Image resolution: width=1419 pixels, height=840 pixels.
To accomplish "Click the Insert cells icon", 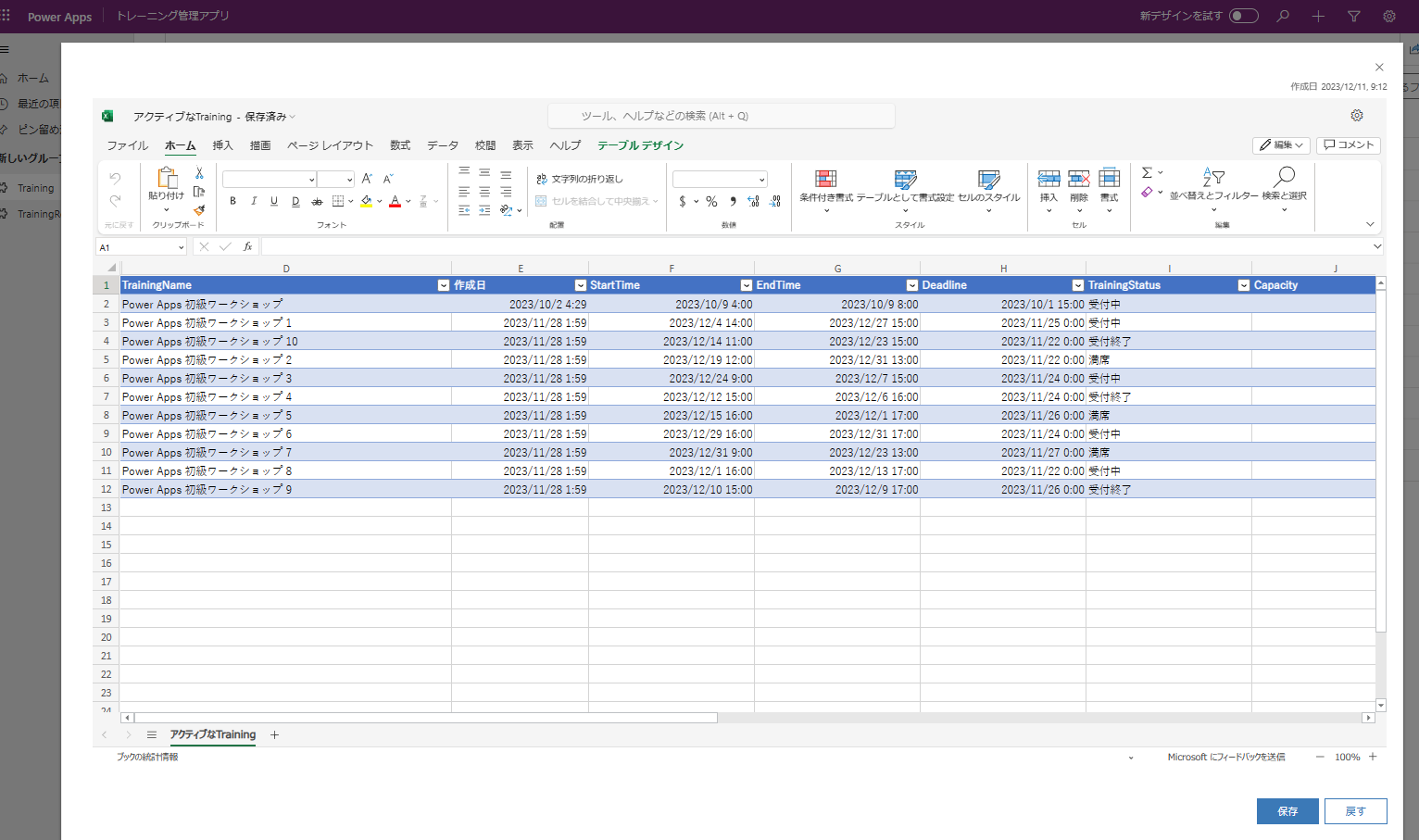I will pyautogui.click(x=1049, y=178).
